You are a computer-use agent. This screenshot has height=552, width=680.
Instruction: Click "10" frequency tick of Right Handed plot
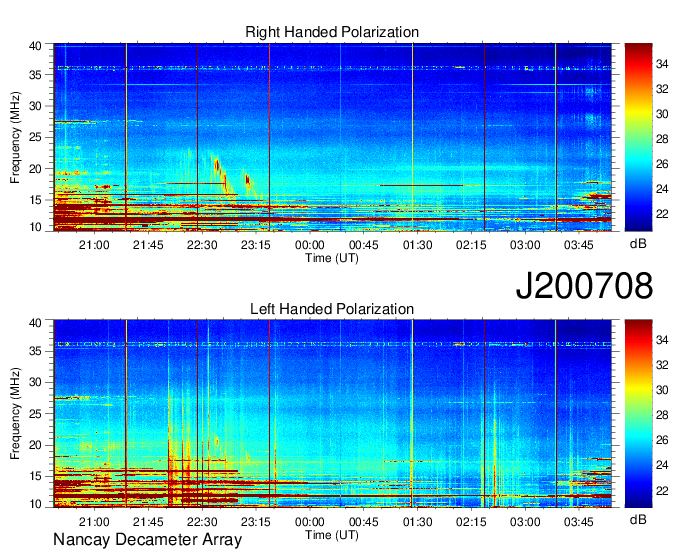35,227
